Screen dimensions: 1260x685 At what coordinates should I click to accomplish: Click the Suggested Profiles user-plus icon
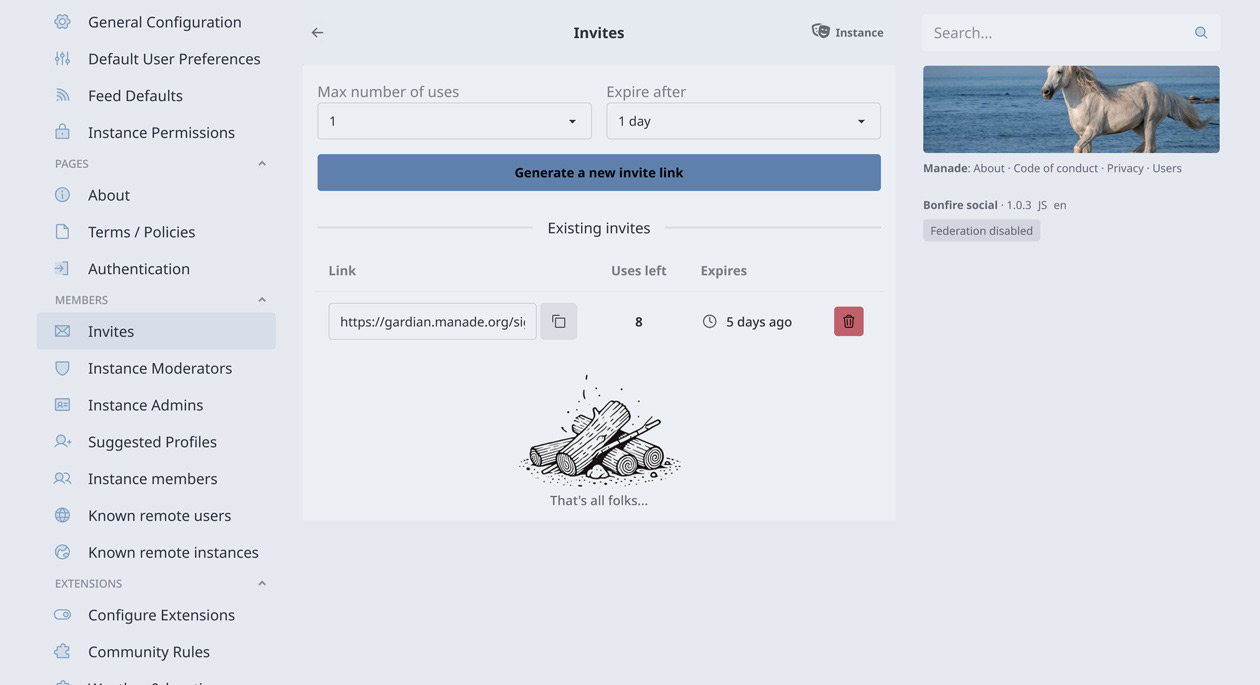[x=62, y=441]
